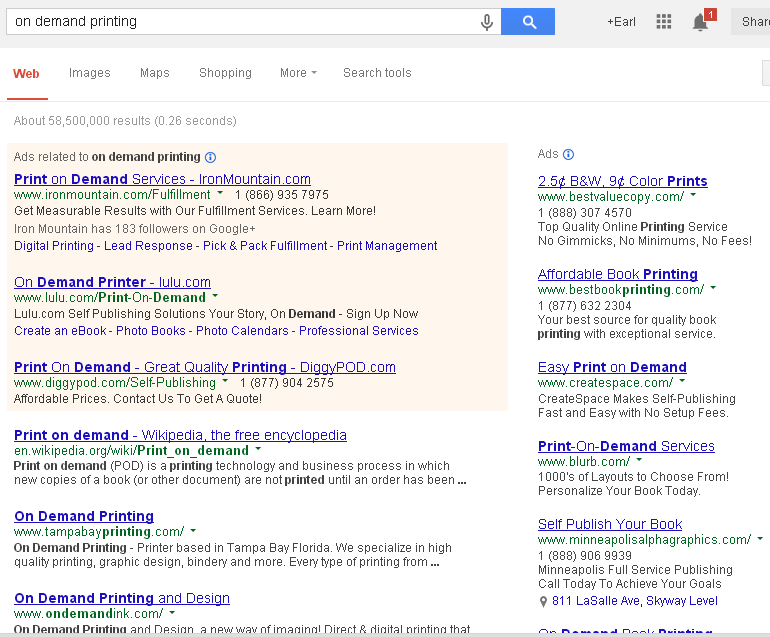Open 2.5¢ B&W, 9¢ Color Prints ad
The image size is (770, 637).
coord(623,181)
